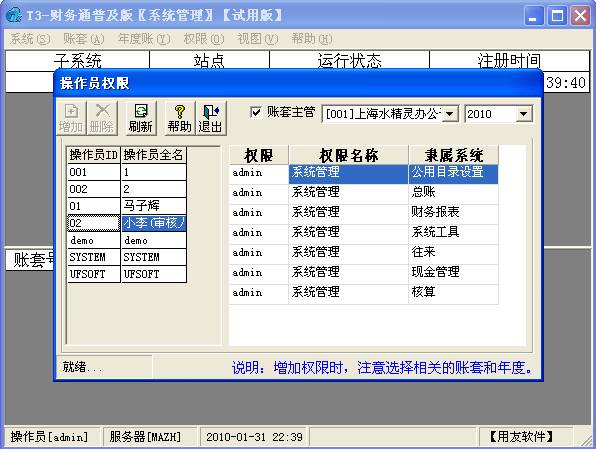
Task: Click the 操作员全名 column header
Action: [x=154, y=155]
